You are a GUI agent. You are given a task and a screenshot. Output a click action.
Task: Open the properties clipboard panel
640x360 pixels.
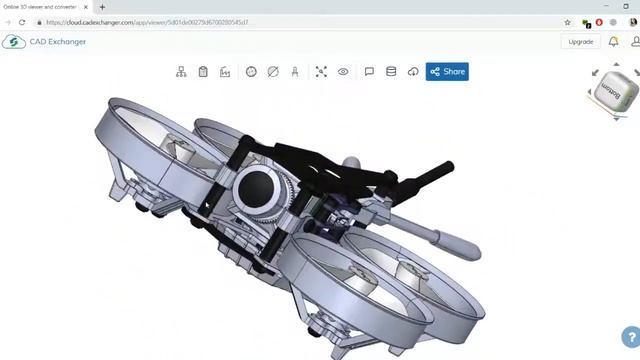(203, 72)
